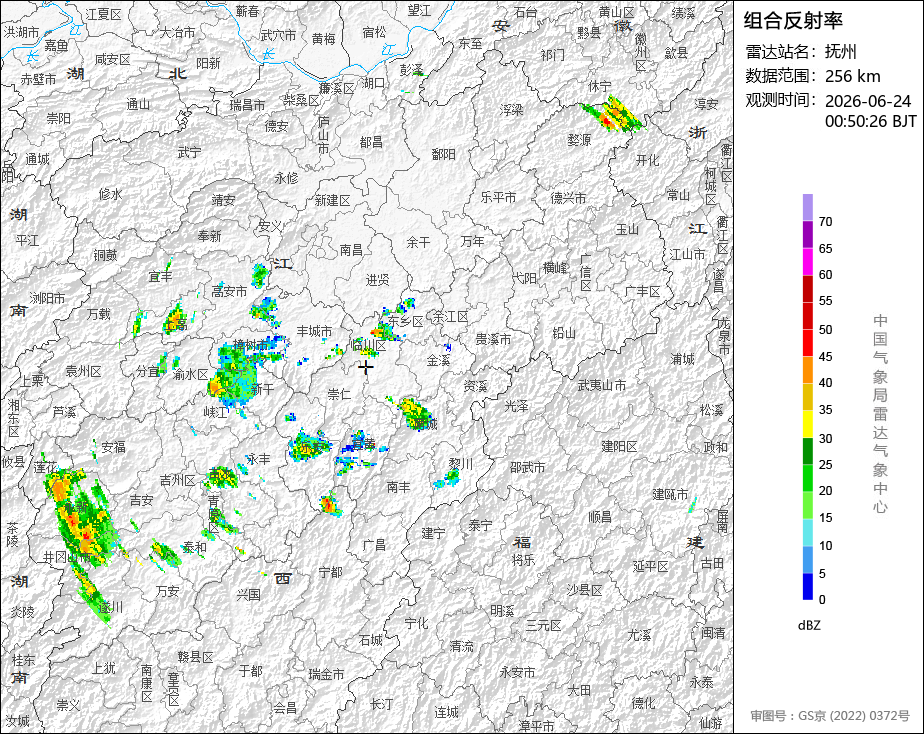Click the 修水 county label
Viewport: 924px width, 734px height.
pos(110,194)
